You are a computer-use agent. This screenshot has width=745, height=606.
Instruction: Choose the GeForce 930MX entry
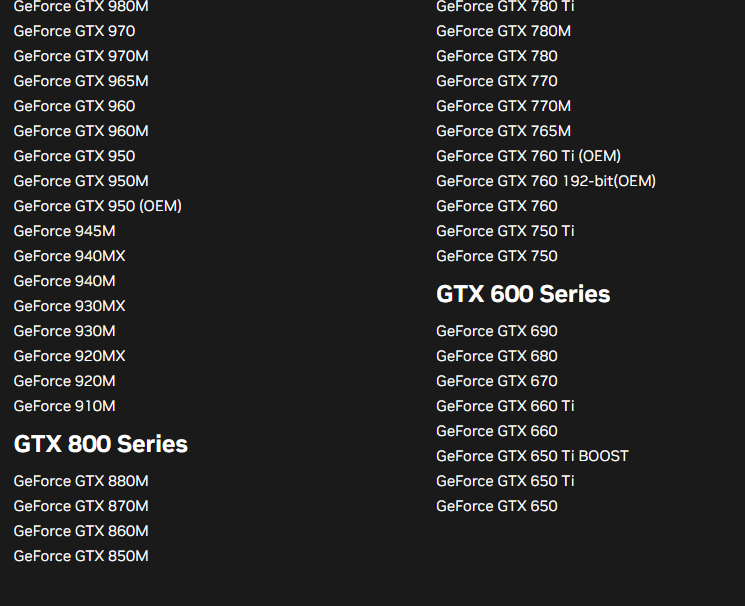[x=69, y=306]
